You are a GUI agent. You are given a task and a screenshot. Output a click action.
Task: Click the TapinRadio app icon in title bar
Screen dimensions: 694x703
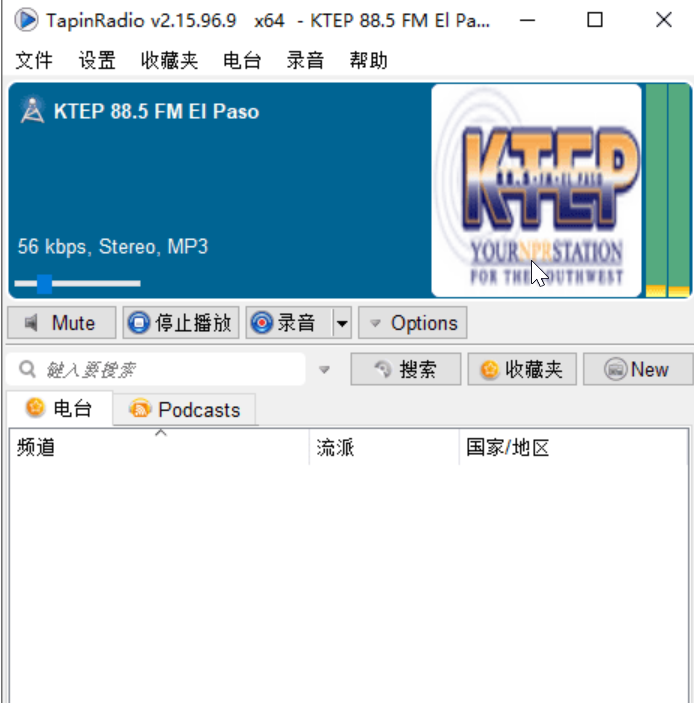click(x=26, y=20)
